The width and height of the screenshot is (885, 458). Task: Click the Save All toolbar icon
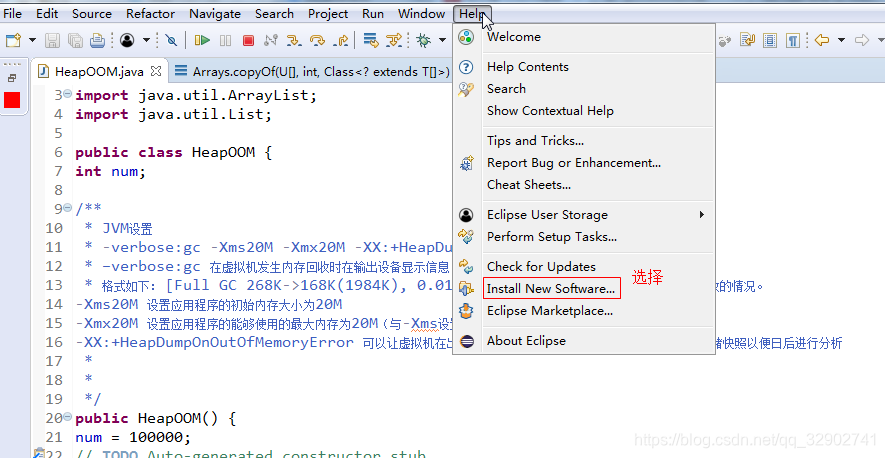pyautogui.click(x=75, y=40)
